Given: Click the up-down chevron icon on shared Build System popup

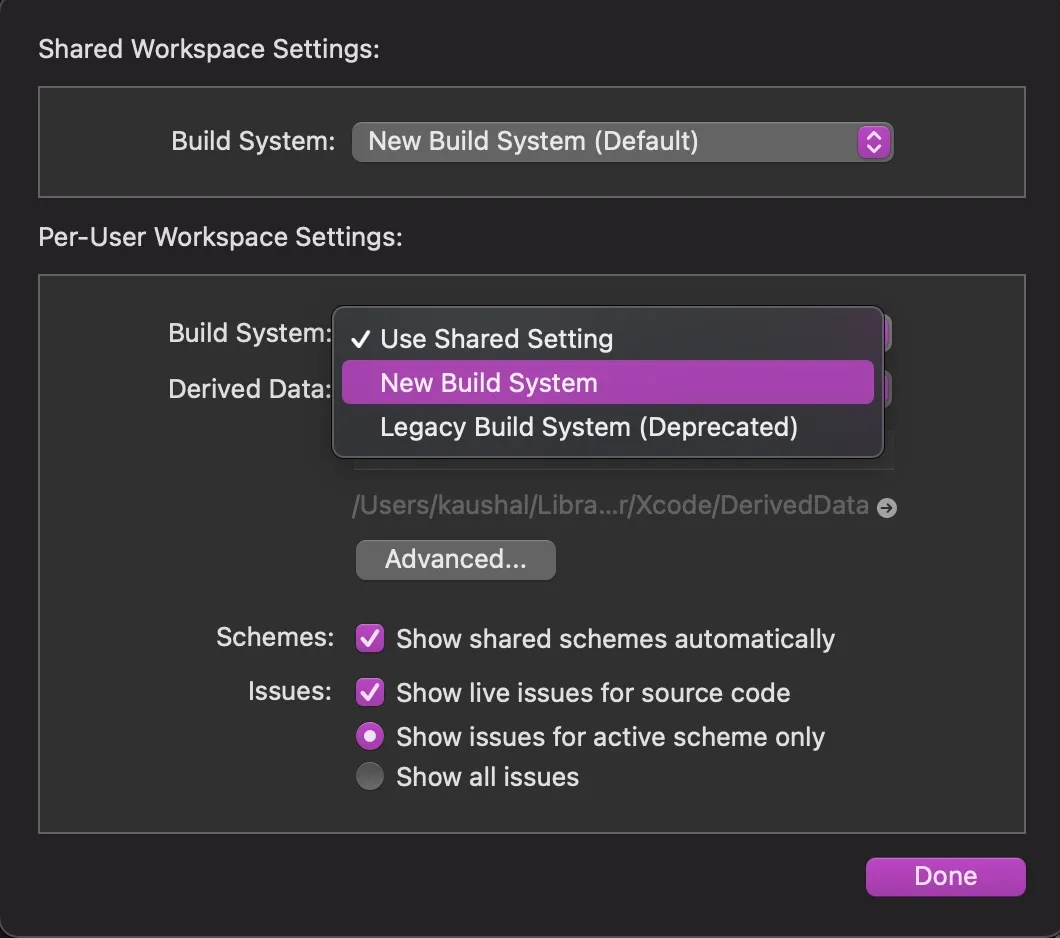Looking at the screenshot, I should click(873, 142).
